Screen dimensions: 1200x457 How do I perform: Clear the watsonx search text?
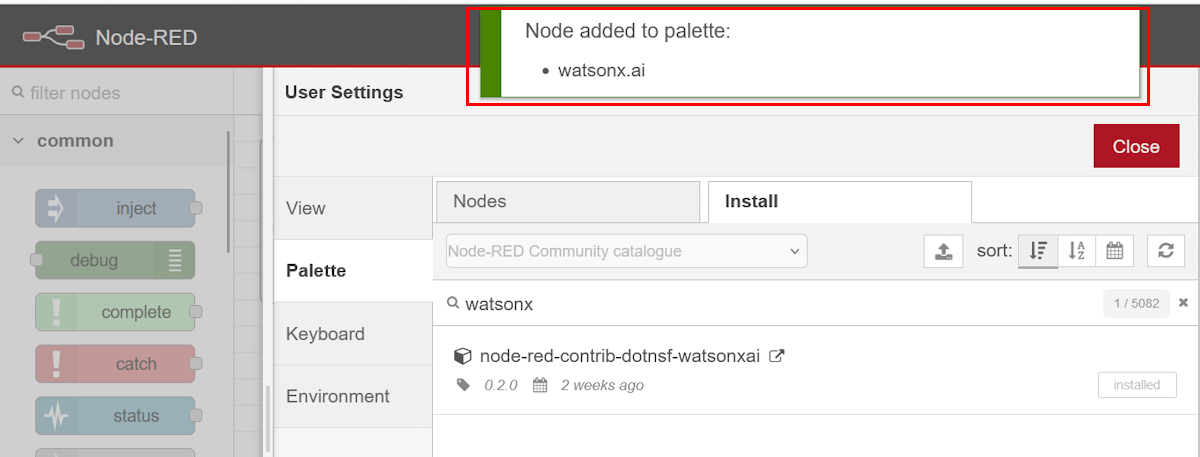pos(1183,303)
